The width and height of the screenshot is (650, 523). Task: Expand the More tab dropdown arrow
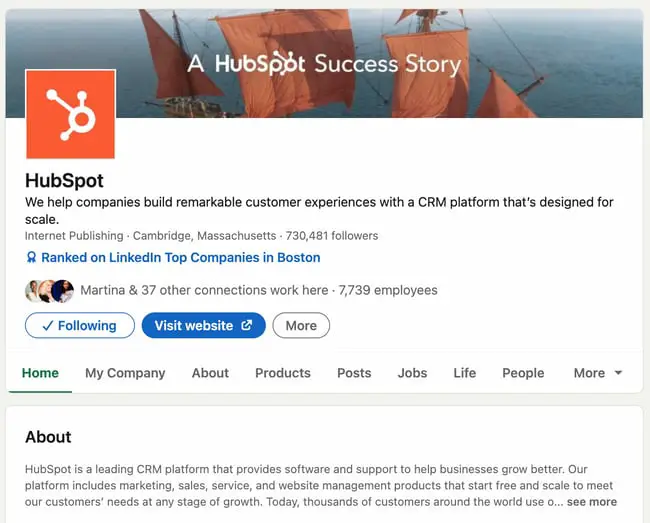pyautogui.click(x=618, y=373)
